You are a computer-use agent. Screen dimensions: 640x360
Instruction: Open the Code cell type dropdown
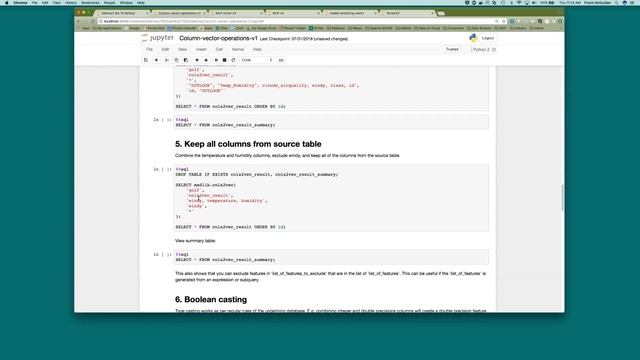pyautogui.click(x=256, y=60)
